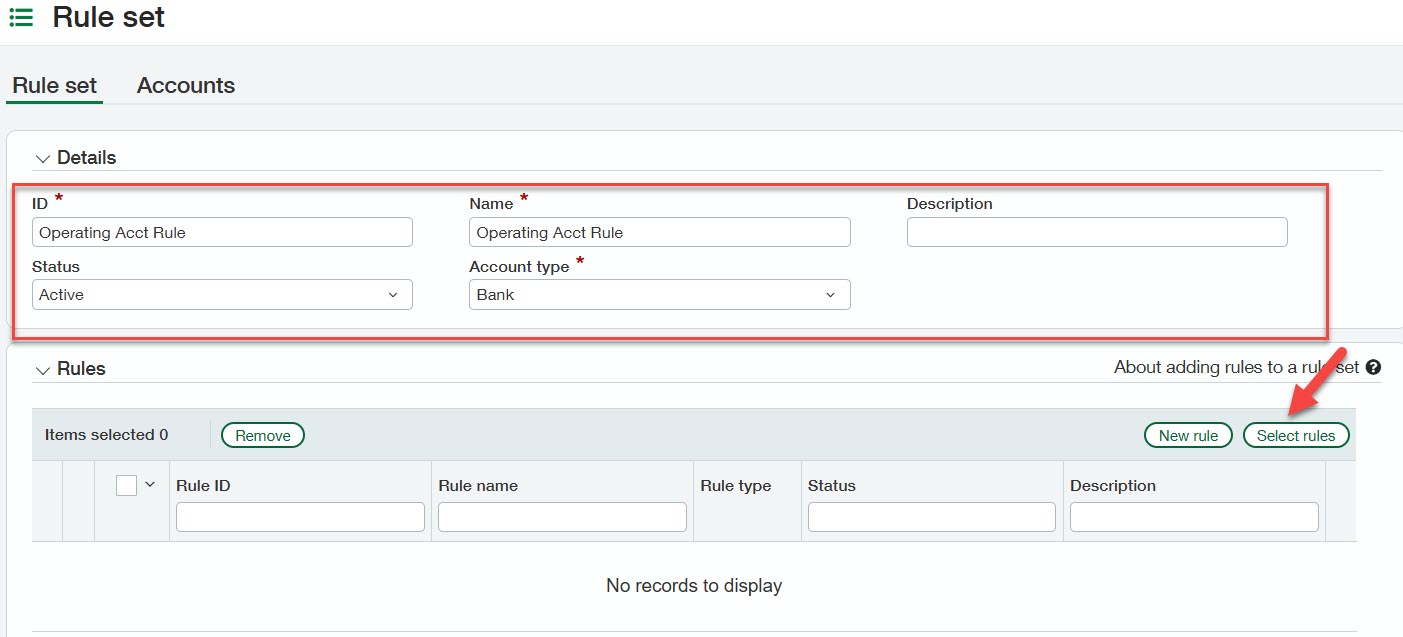This screenshot has height=637, width=1403.
Task: Collapse the Details section
Action: pos(42,158)
